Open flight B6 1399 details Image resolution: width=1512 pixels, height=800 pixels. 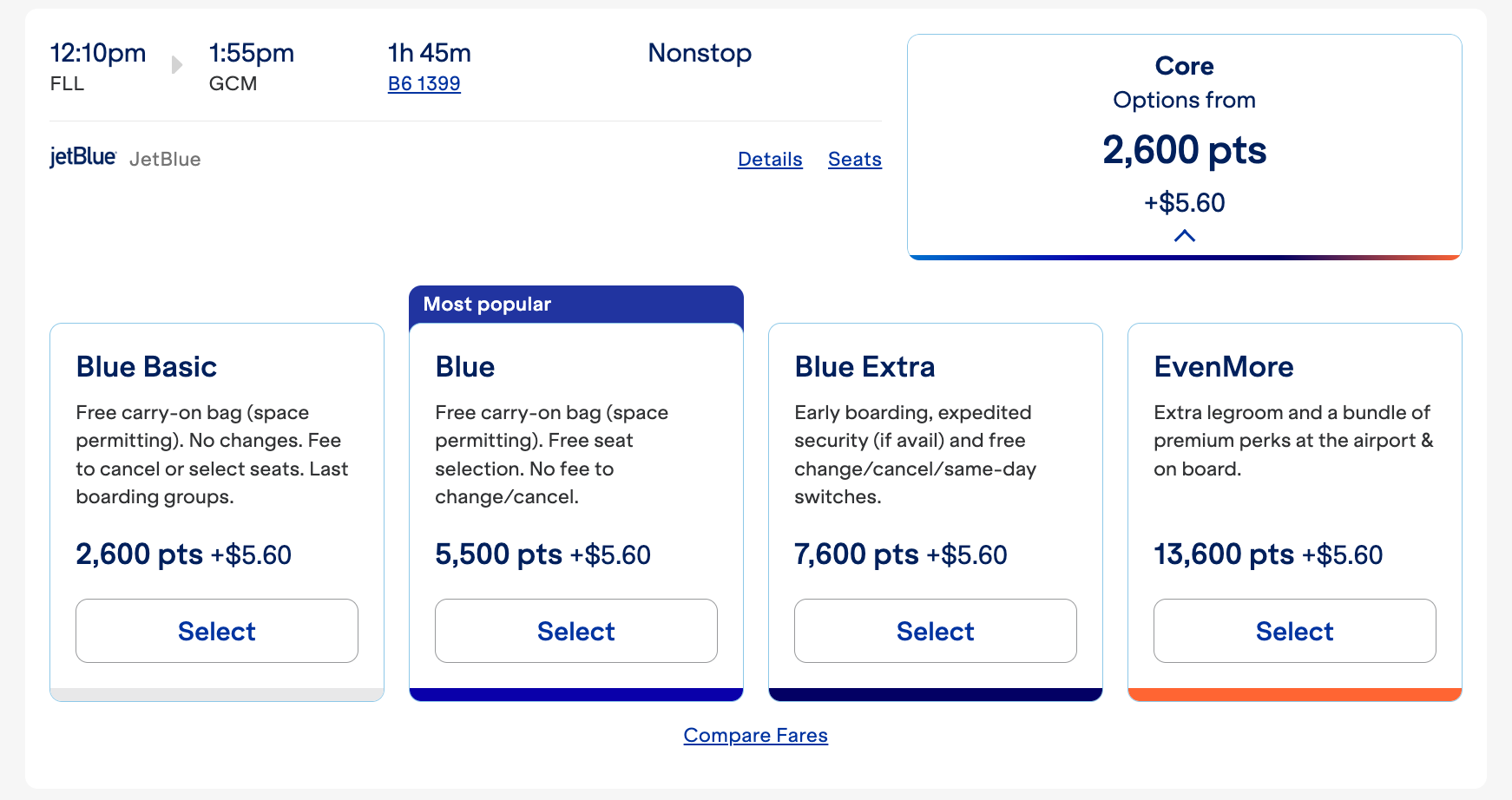pos(424,83)
